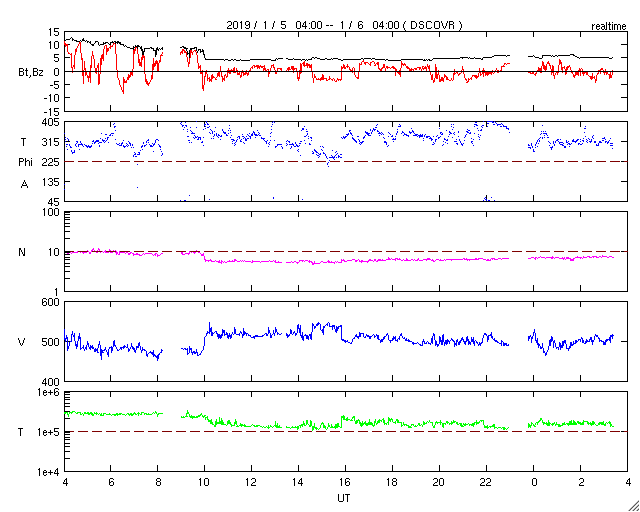Click the 600 value on velocity axis
The width and height of the screenshot is (640, 512).
click(48, 303)
